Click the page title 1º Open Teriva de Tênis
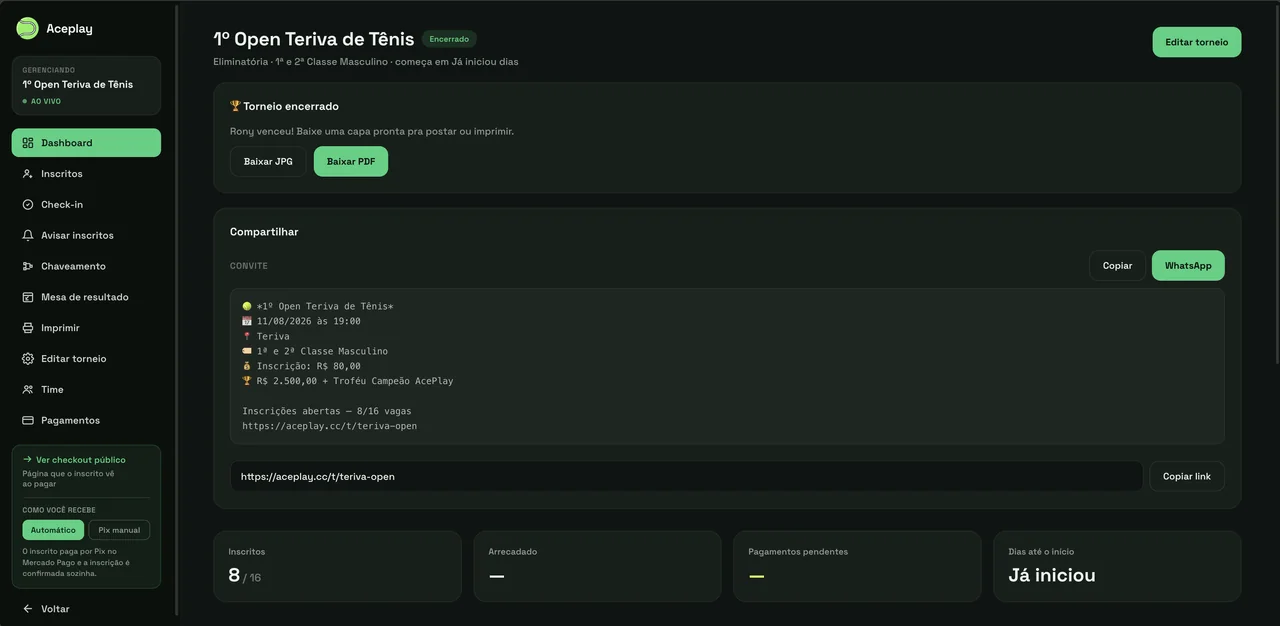Viewport: 1280px width, 626px height. point(313,39)
